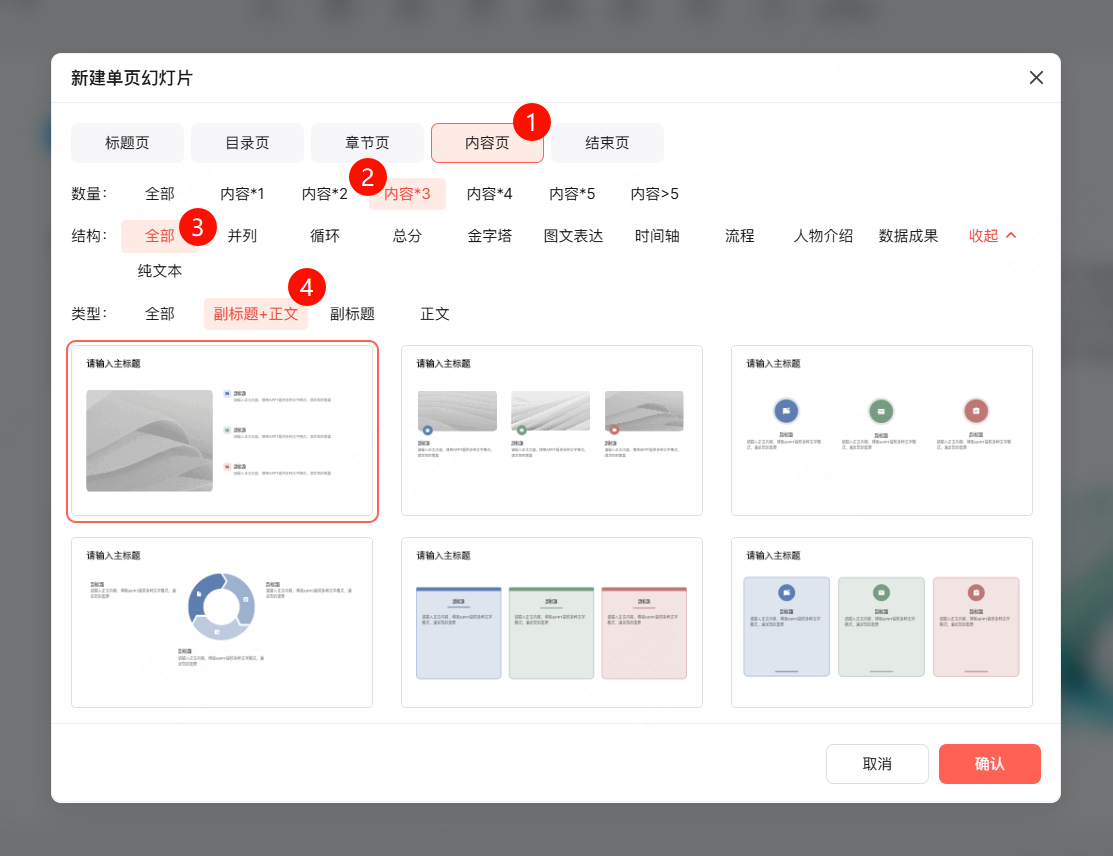
Task: Filter structure by 纯文本
Action: (x=160, y=271)
